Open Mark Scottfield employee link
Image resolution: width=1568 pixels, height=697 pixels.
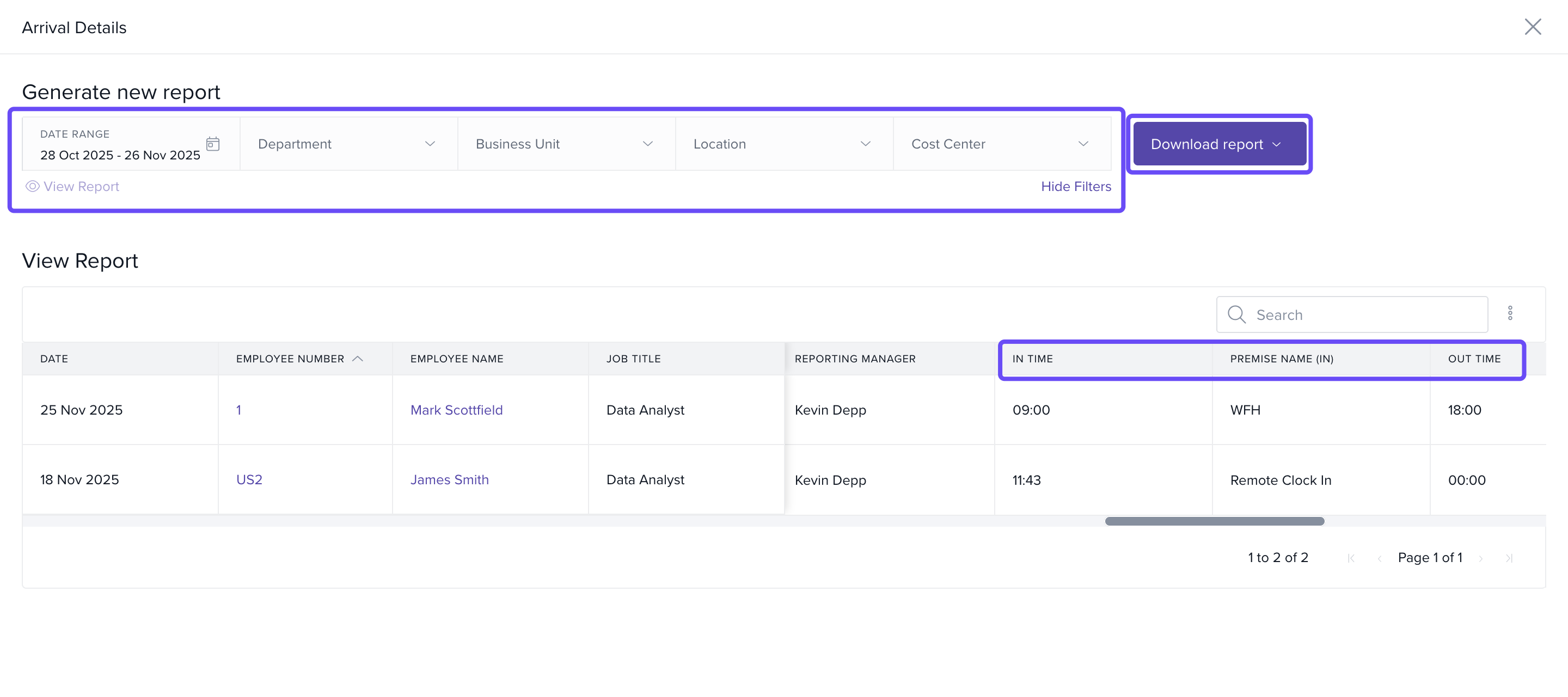tap(456, 410)
